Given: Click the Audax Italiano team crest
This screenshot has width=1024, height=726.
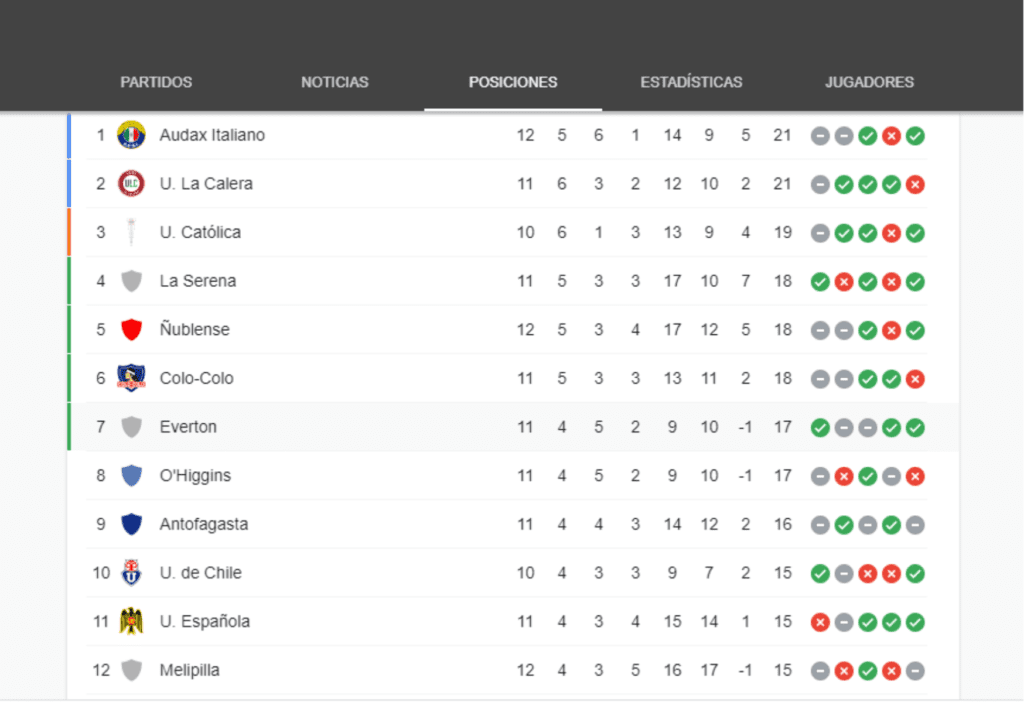Looking at the screenshot, I should click(x=131, y=135).
